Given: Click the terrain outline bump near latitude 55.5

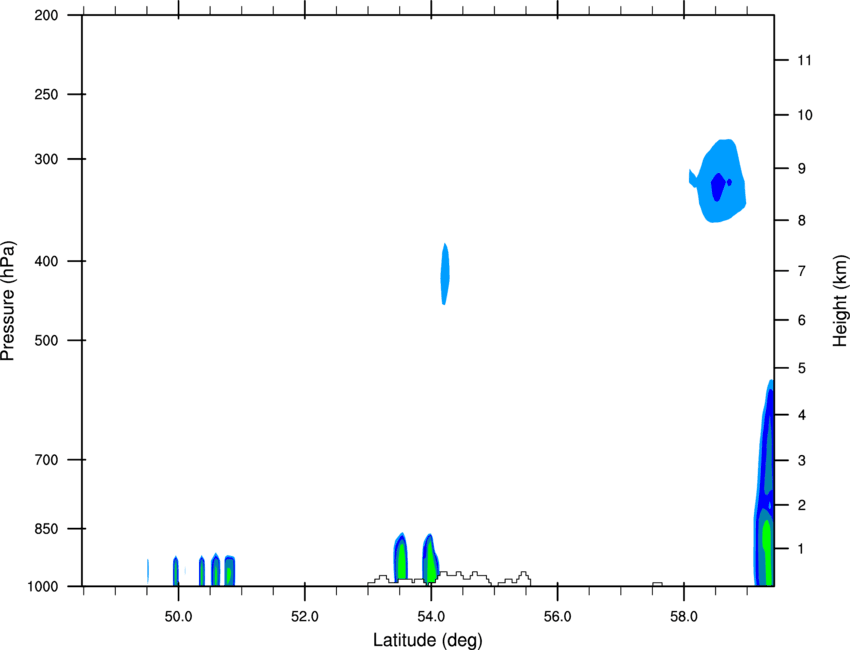Looking at the screenshot, I should 524,577.
